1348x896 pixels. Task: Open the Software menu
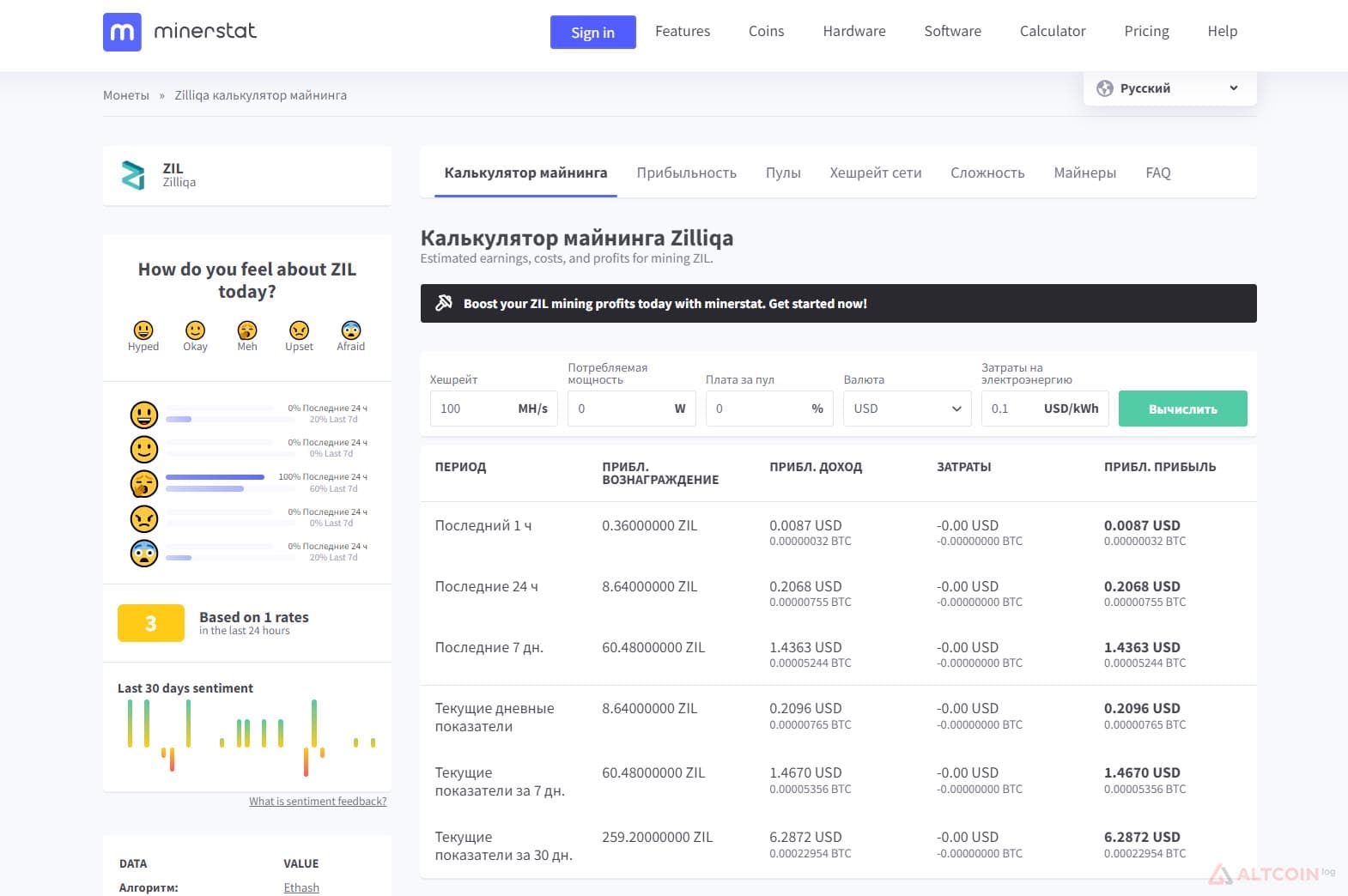pyautogui.click(x=952, y=31)
